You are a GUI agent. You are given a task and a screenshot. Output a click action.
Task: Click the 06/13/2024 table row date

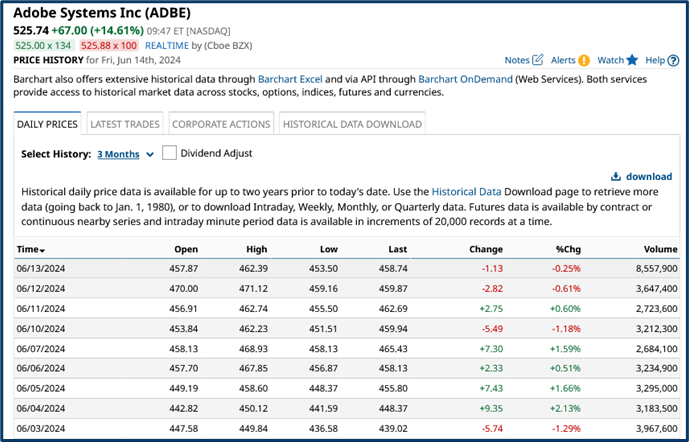pyautogui.click(x=41, y=269)
